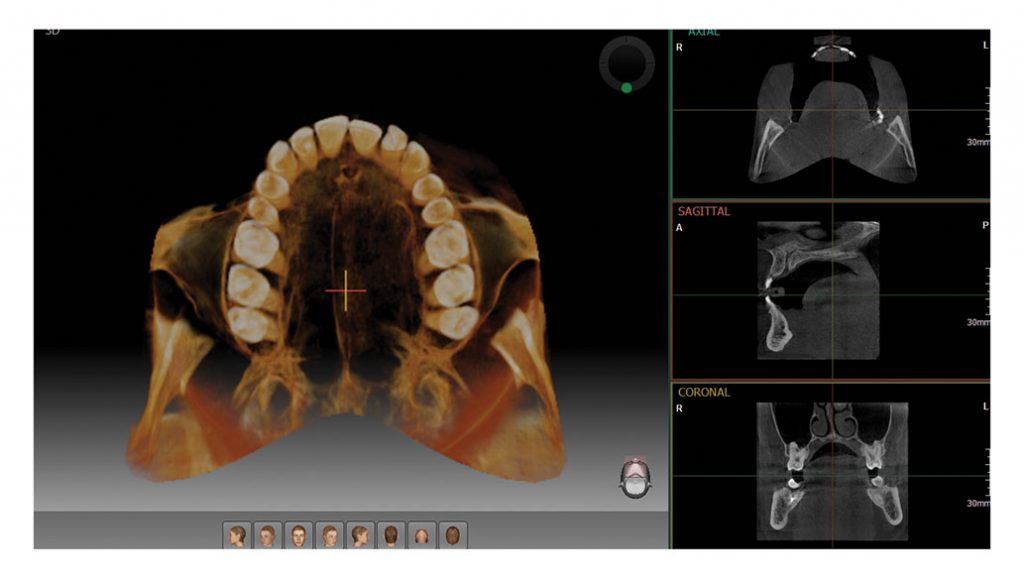
Task: Select the CORONAL view label
Action: (704, 392)
